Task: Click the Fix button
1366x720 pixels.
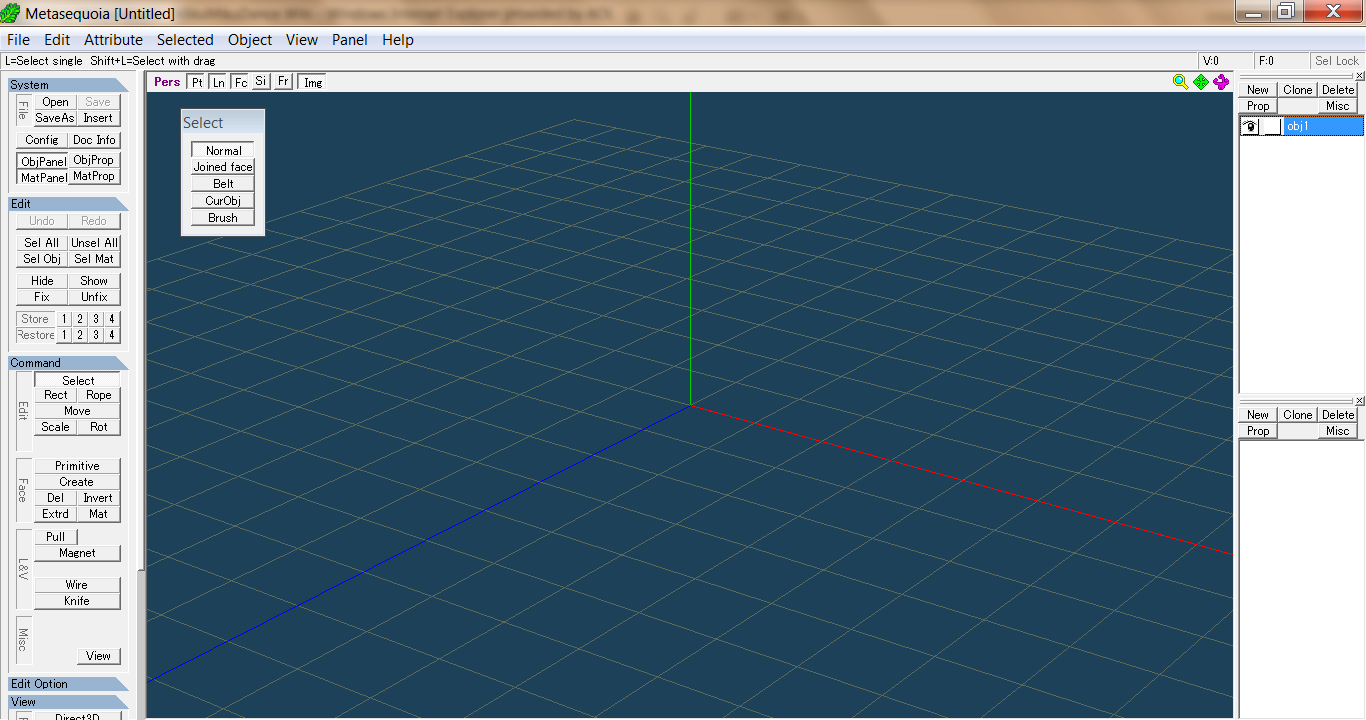Action: 42,297
